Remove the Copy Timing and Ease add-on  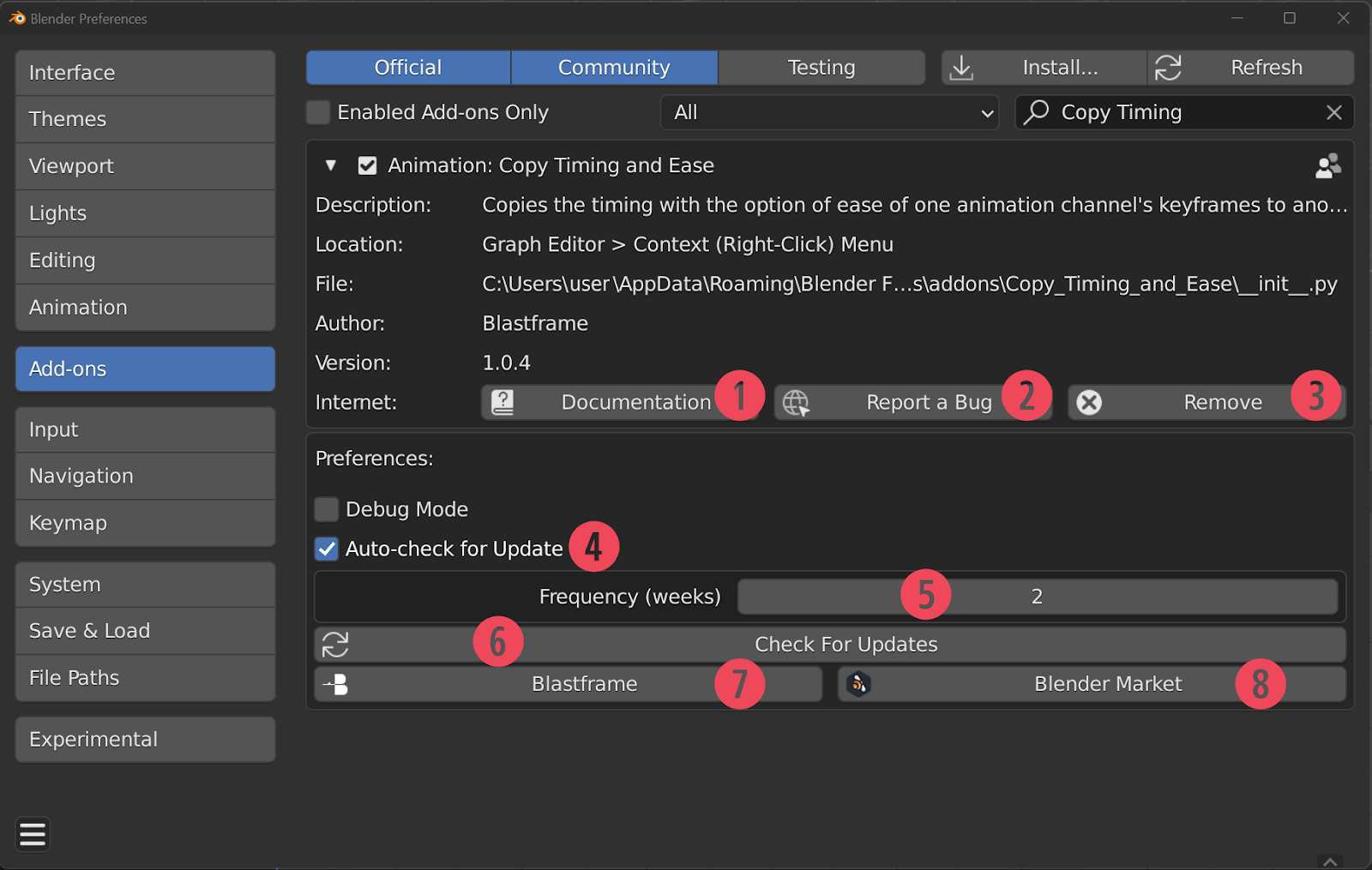[x=1207, y=402]
